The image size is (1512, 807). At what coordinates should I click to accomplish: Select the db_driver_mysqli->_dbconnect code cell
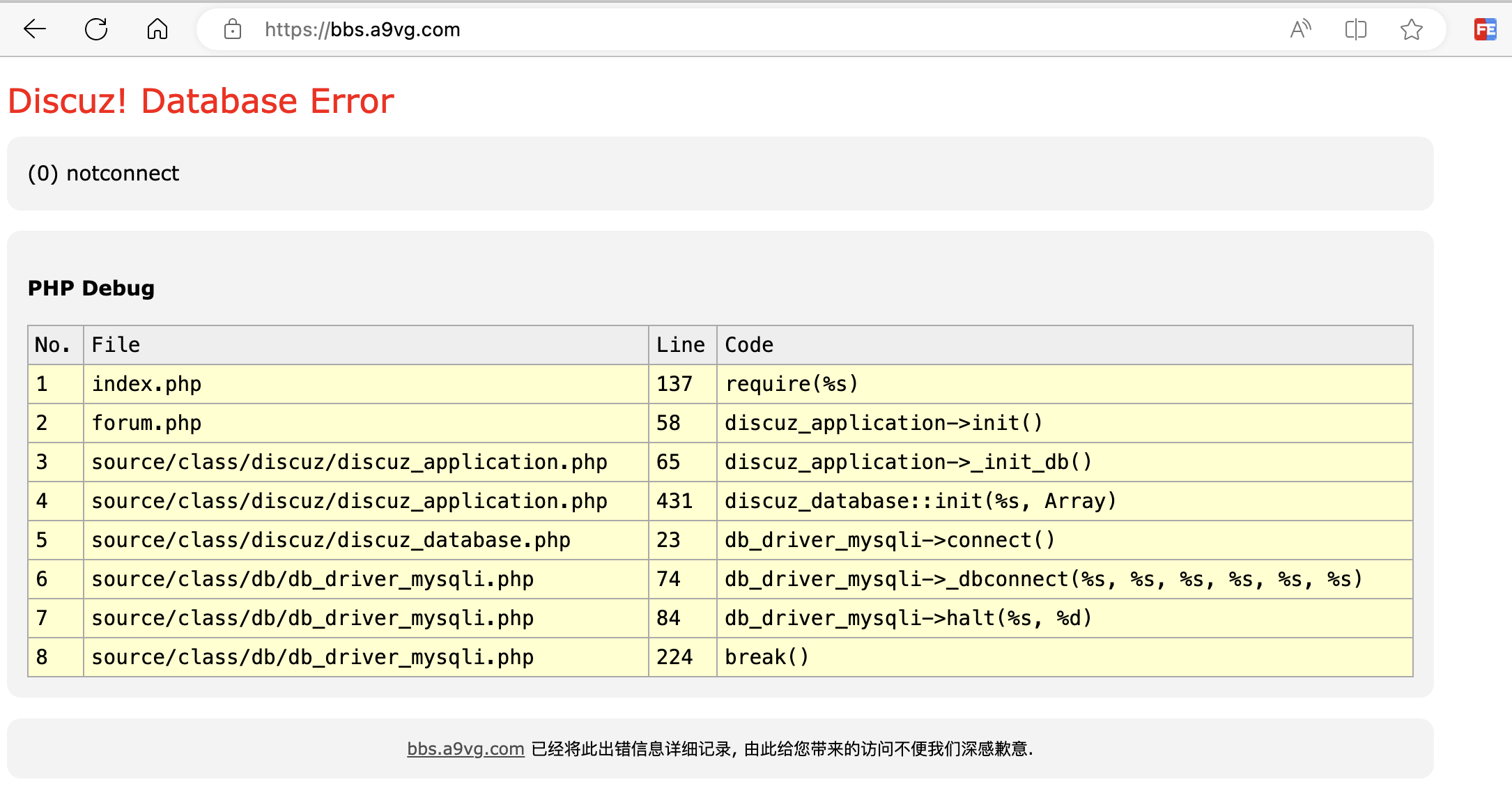click(x=1065, y=579)
